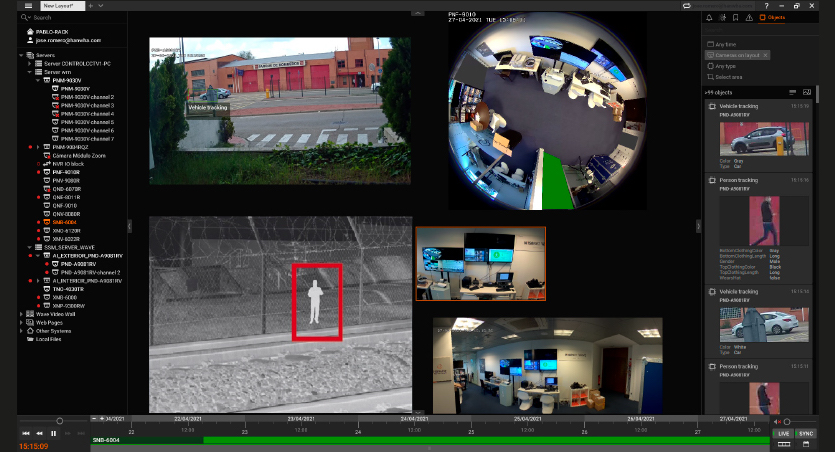Pause the video playback
The image size is (835, 452).
(x=53, y=433)
